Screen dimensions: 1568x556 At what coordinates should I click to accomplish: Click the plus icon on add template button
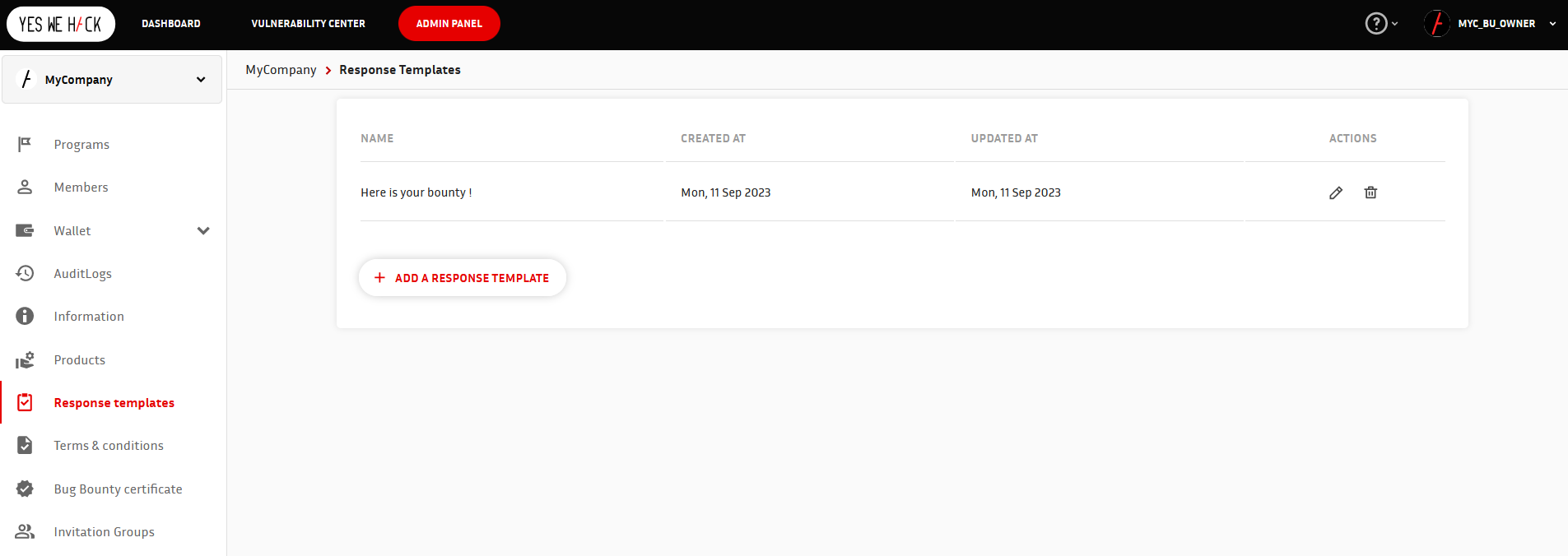click(x=379, y=278)
